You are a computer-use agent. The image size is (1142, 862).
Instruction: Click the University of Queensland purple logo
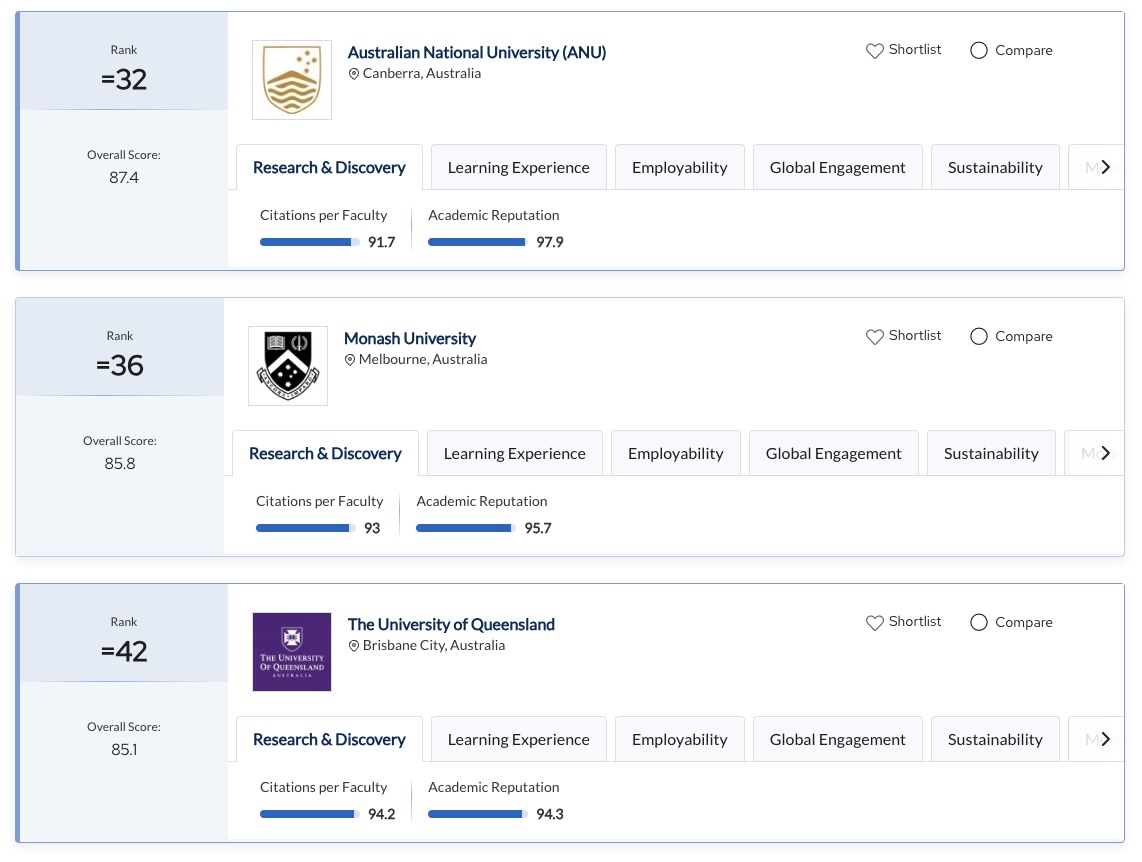point(291,652)
